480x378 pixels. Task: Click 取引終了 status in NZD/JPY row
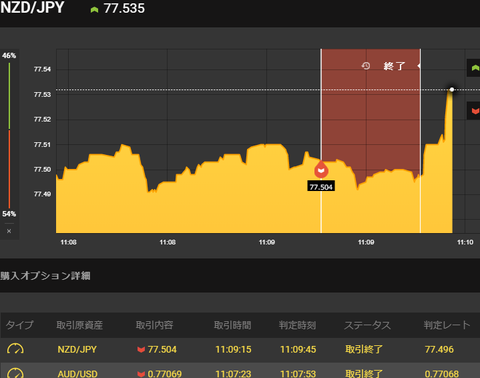pyautogui.click(x=364, y=349)
